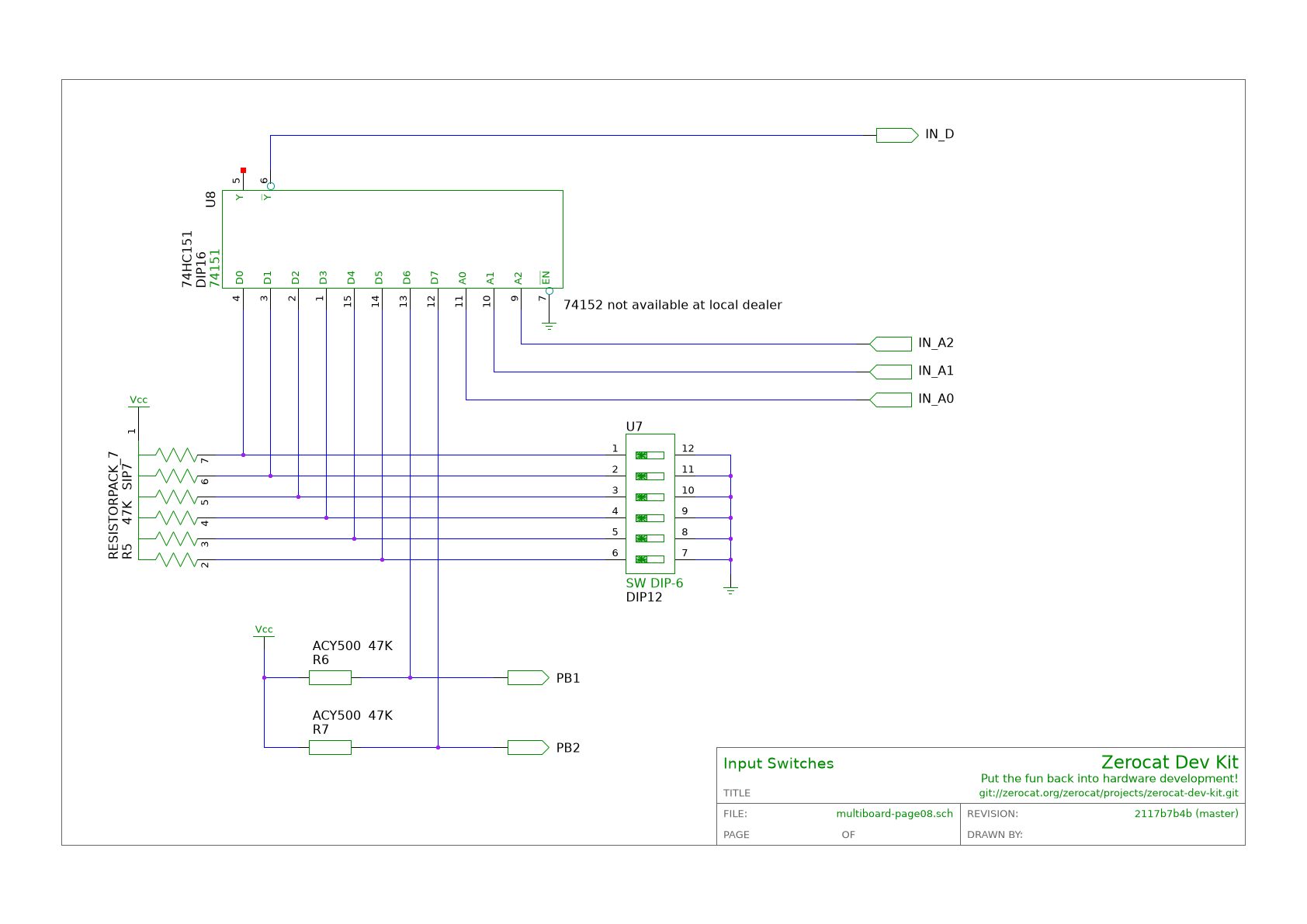Click the PB2 port symbol
The width and height of the screenshot is (1307, 924).
tap(529, 748)
